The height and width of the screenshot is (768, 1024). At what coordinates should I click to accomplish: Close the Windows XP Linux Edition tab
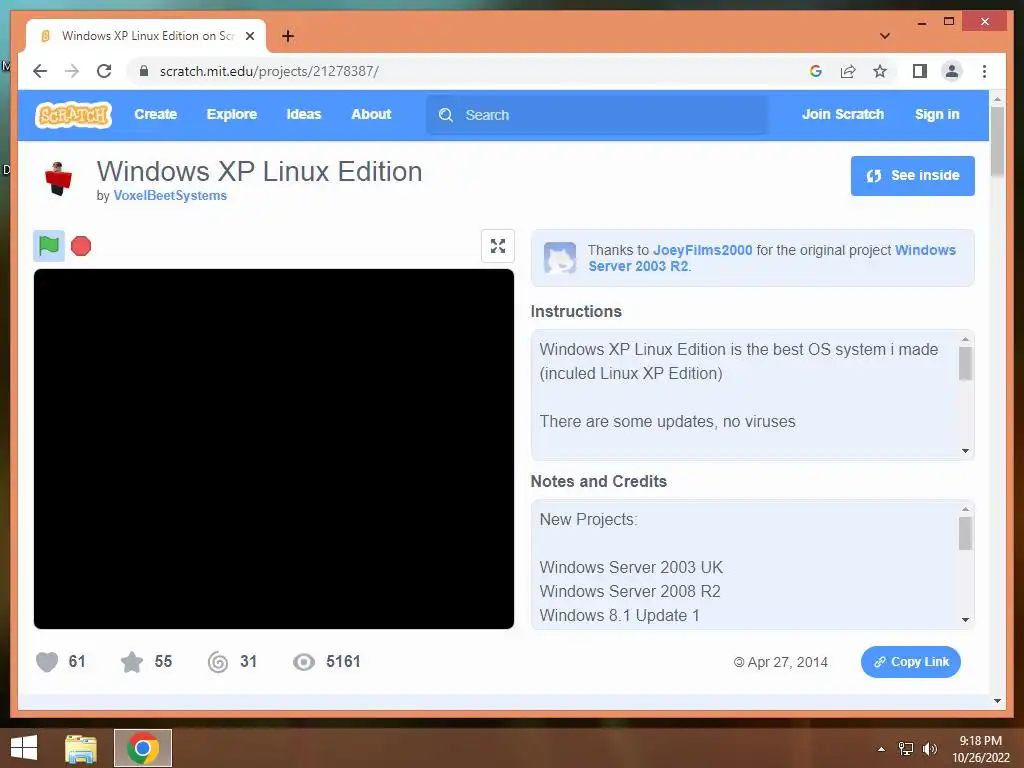[x=249, y=36]
